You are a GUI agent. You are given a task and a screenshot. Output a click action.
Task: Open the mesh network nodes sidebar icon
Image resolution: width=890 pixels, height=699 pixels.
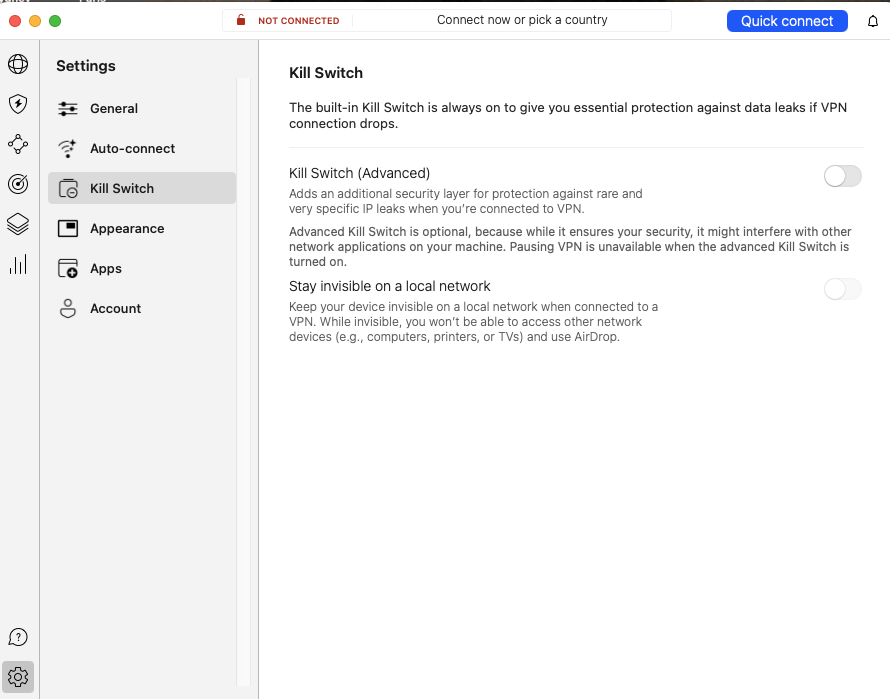click(18, 144)
